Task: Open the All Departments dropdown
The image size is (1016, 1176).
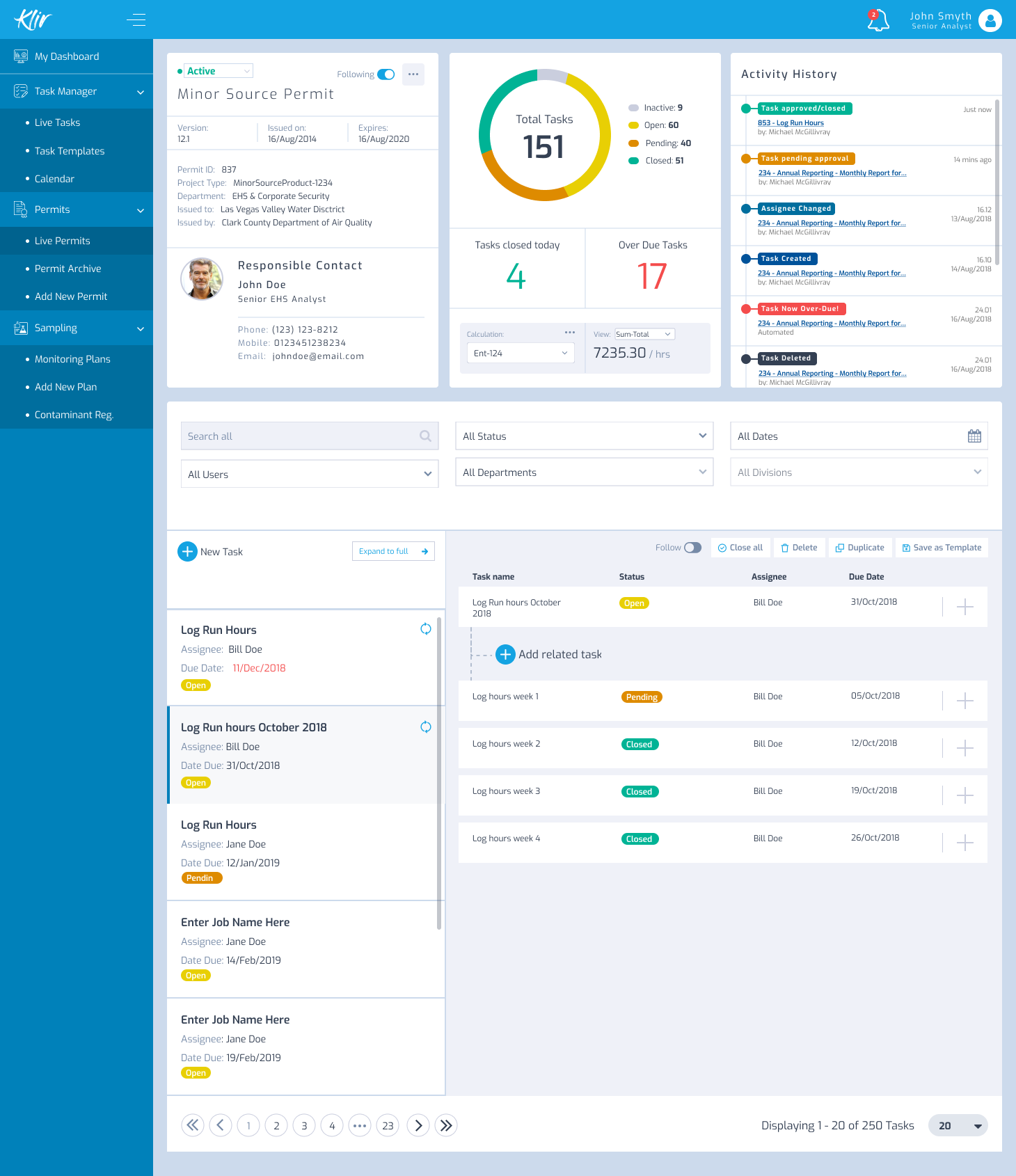Action: 585,472
